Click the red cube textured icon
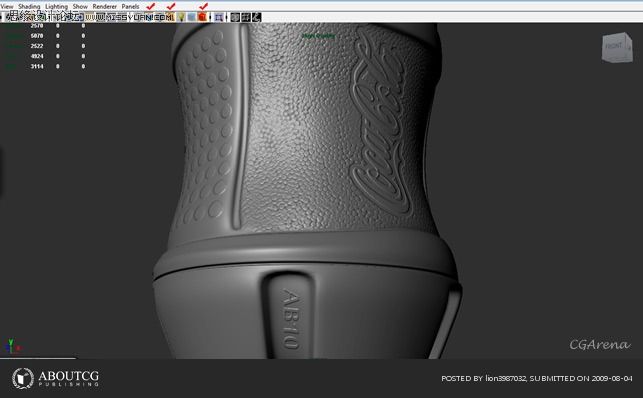643x398 pixels. point(202,17)
